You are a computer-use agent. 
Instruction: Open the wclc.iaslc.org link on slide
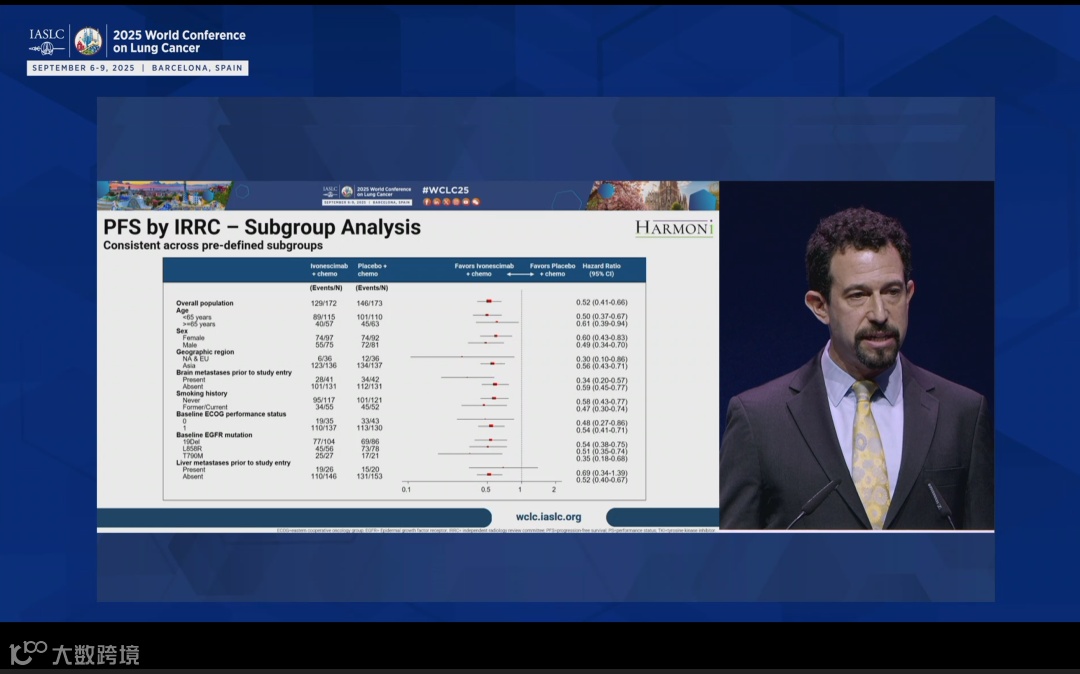click(548, 517)
